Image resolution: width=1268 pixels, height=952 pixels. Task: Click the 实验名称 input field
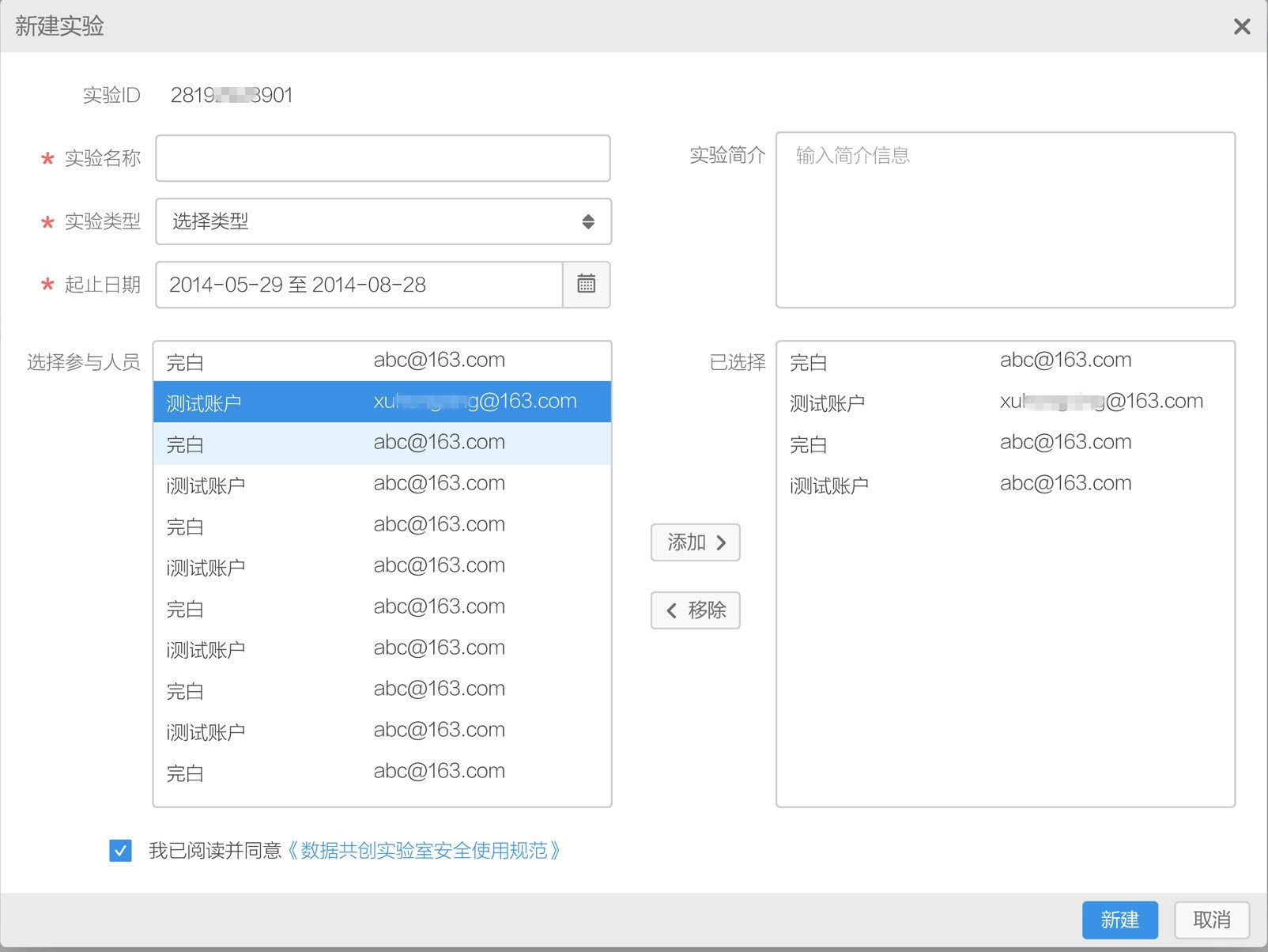(x=383, y=158)
